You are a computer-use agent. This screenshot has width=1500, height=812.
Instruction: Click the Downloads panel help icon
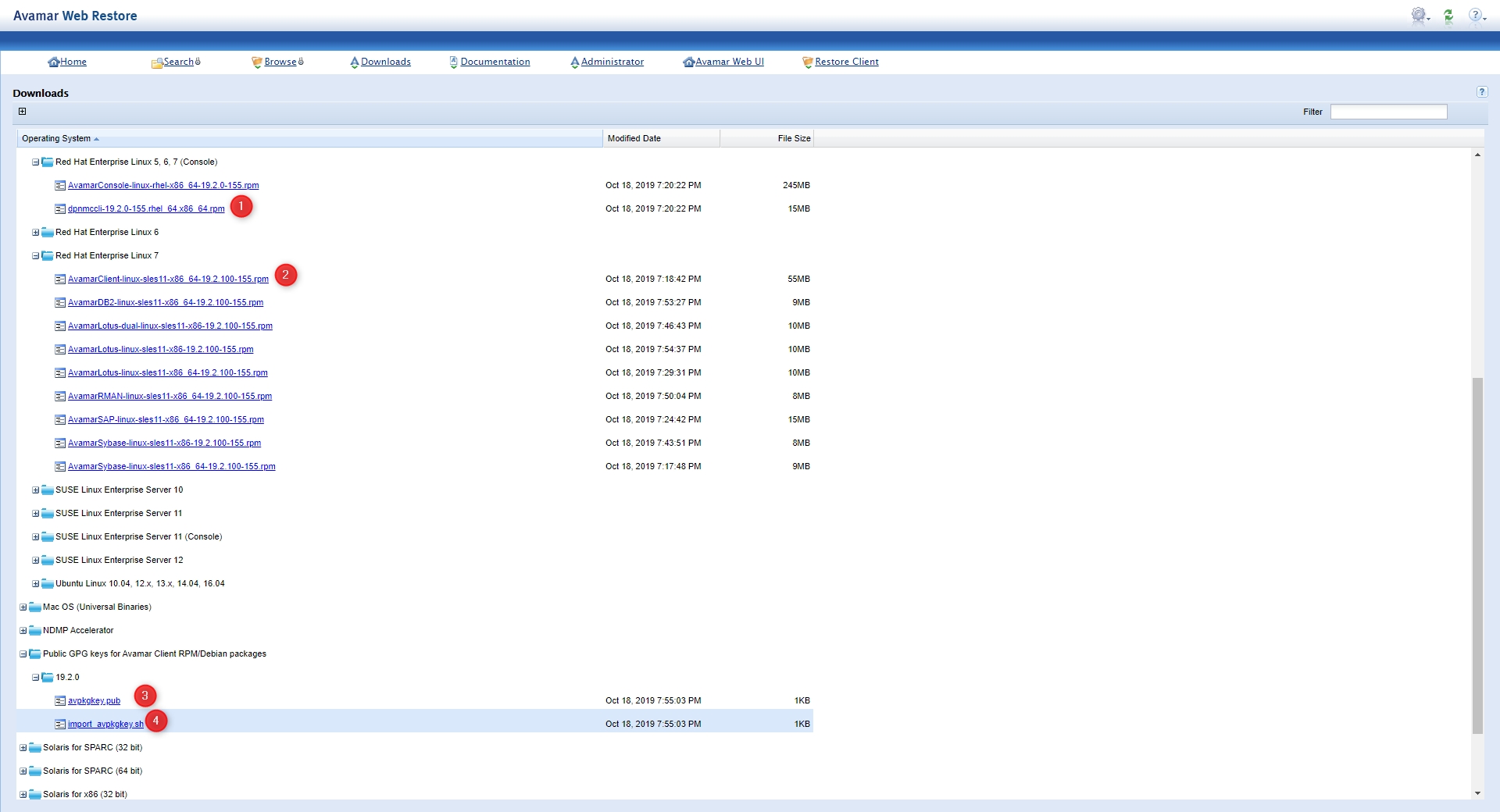1482,92
